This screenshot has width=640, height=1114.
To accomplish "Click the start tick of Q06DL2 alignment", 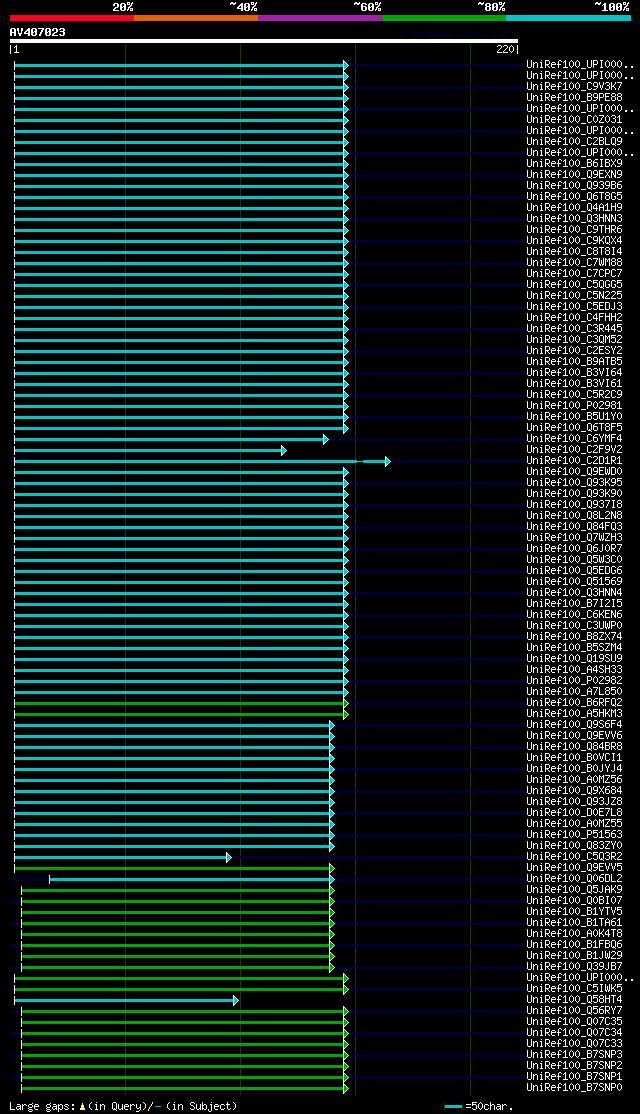I will [49, 880].
